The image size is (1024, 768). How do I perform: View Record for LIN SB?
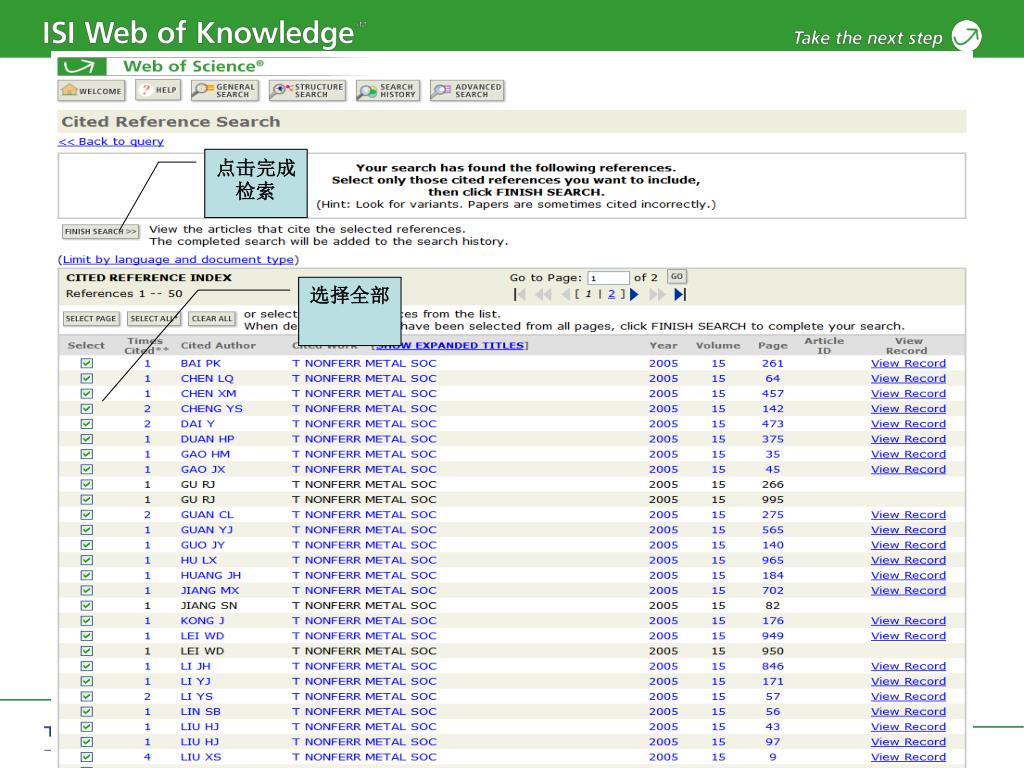(908, 711)
